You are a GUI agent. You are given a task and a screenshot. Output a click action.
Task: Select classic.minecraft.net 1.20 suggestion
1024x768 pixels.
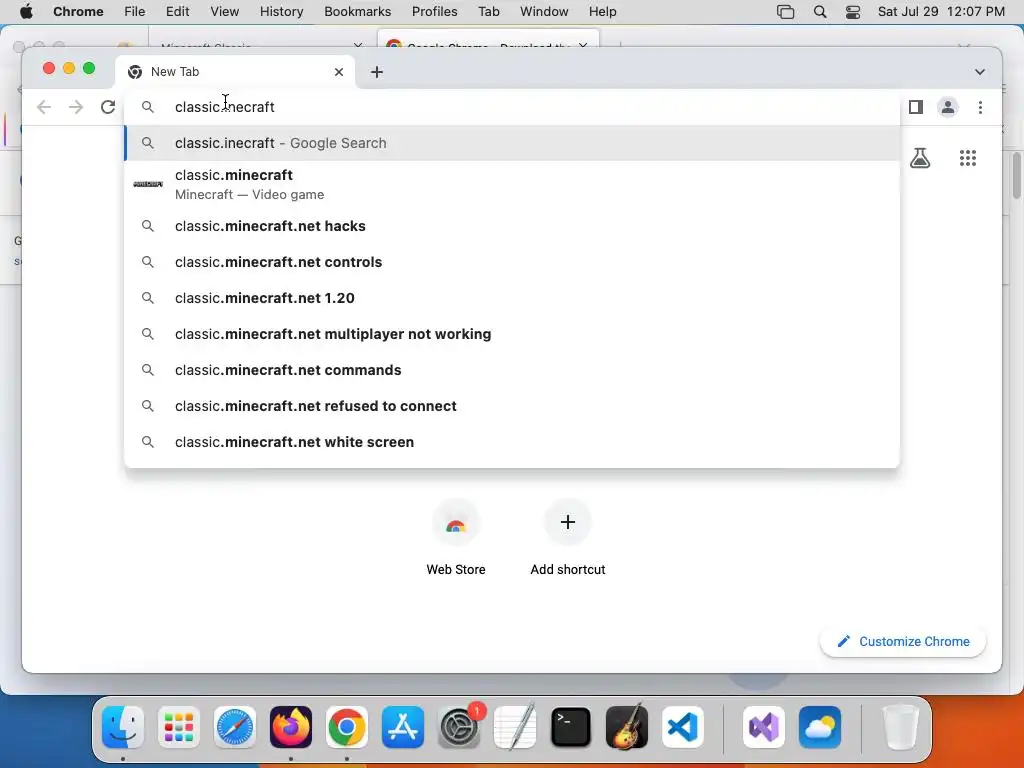coord(512,298)
